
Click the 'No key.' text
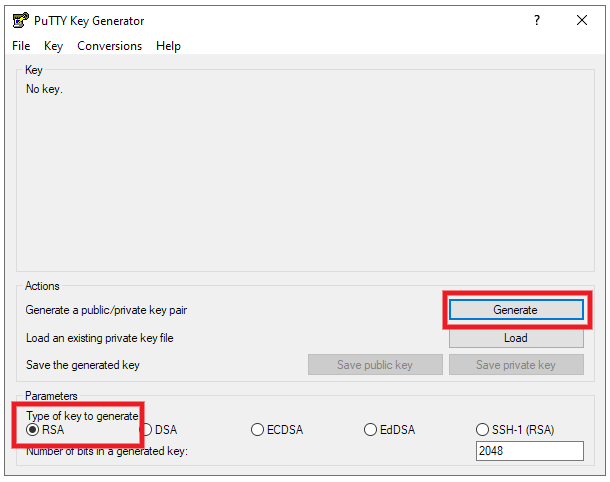tap(44, 89)
